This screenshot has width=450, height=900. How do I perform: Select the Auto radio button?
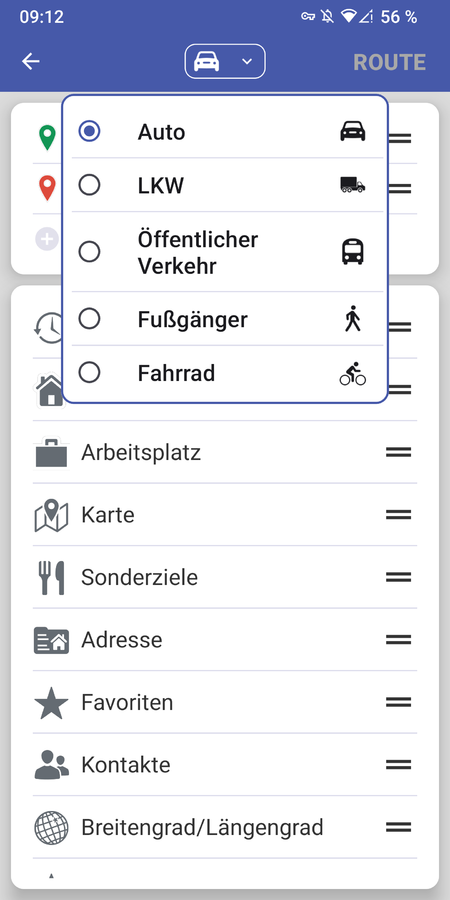point(90,131)
